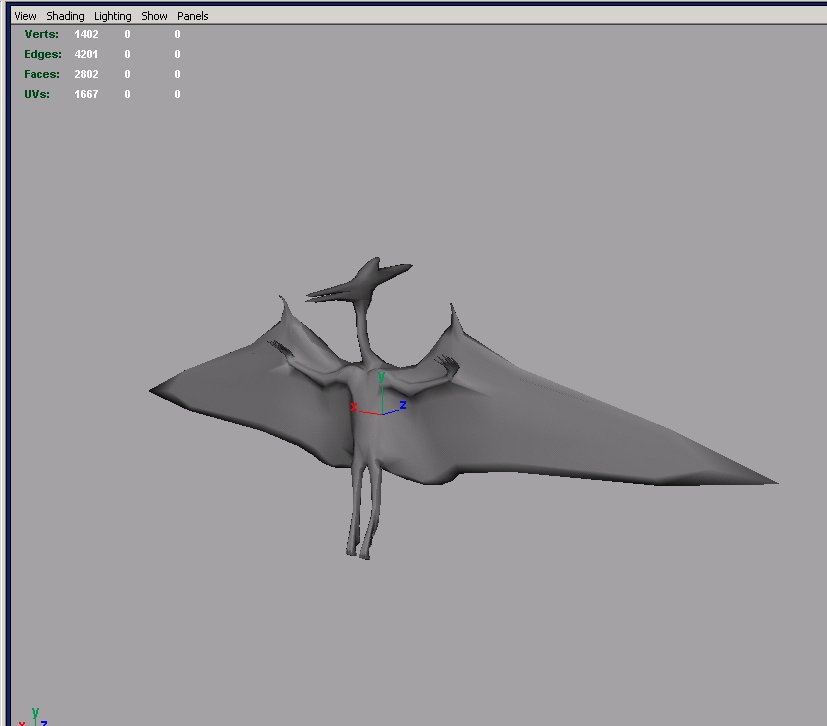Click the Edges count value 4201

tap(86, 54)
